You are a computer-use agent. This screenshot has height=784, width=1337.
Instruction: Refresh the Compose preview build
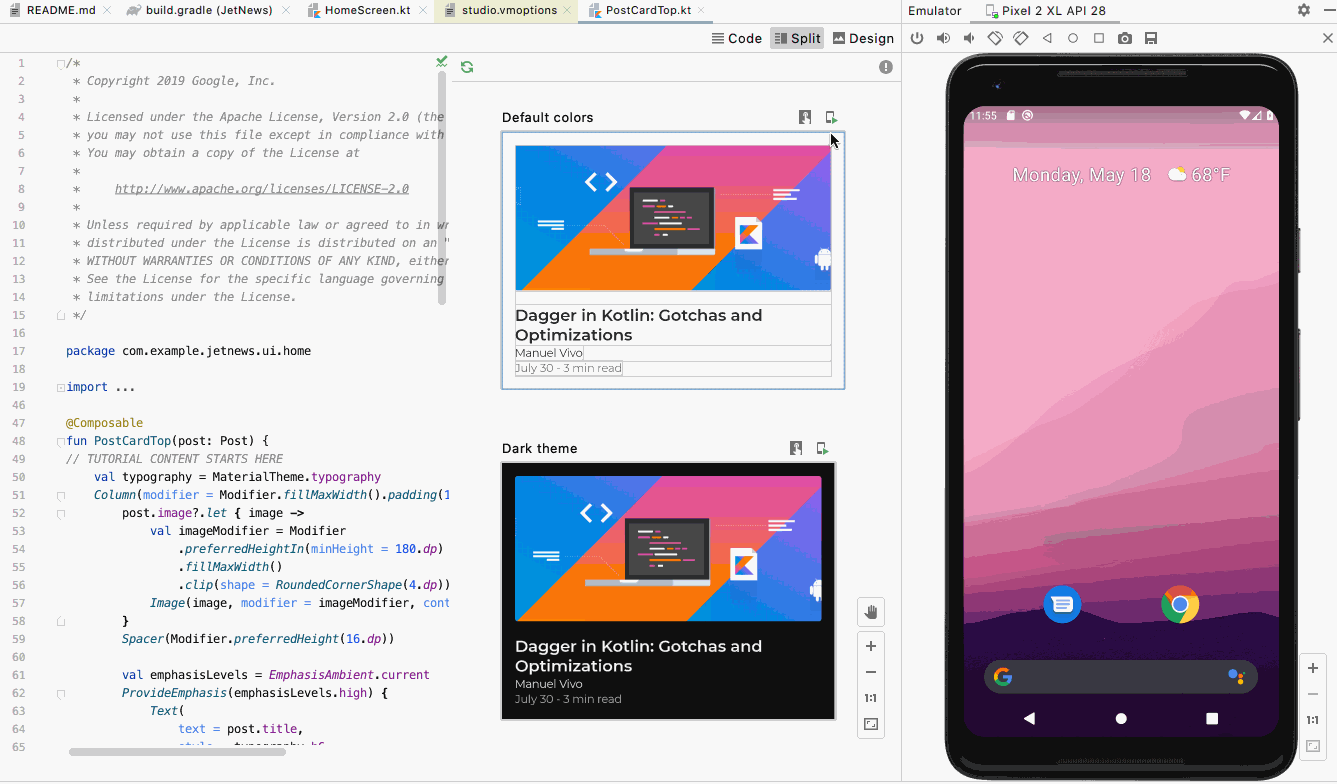pos(465,66)
